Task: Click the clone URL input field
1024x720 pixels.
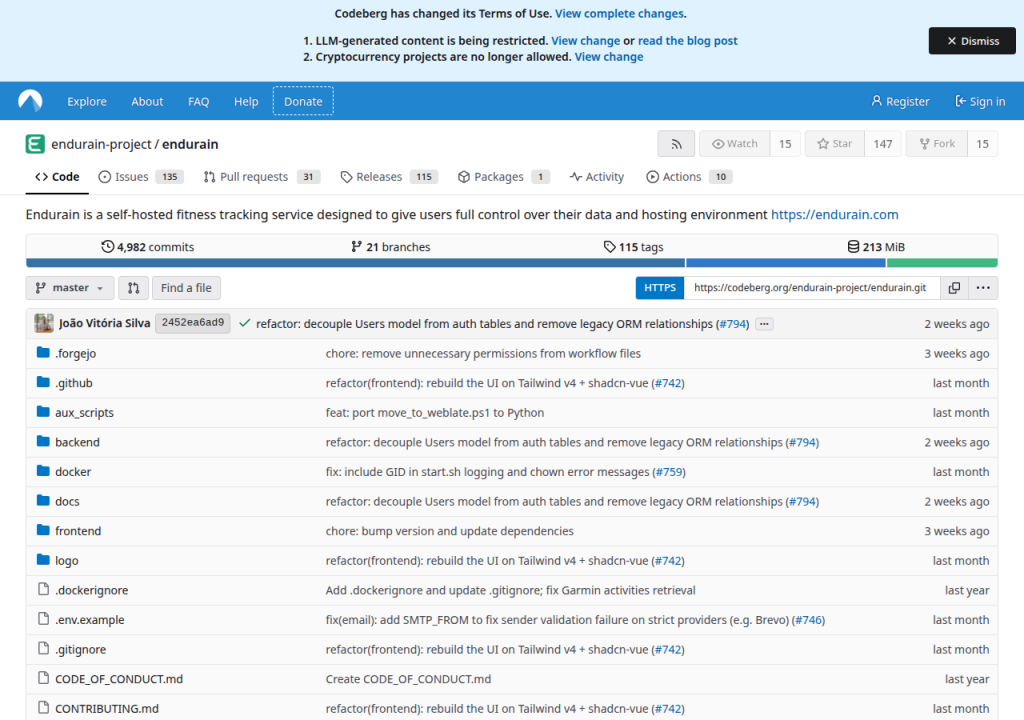Action: [812, 287]
